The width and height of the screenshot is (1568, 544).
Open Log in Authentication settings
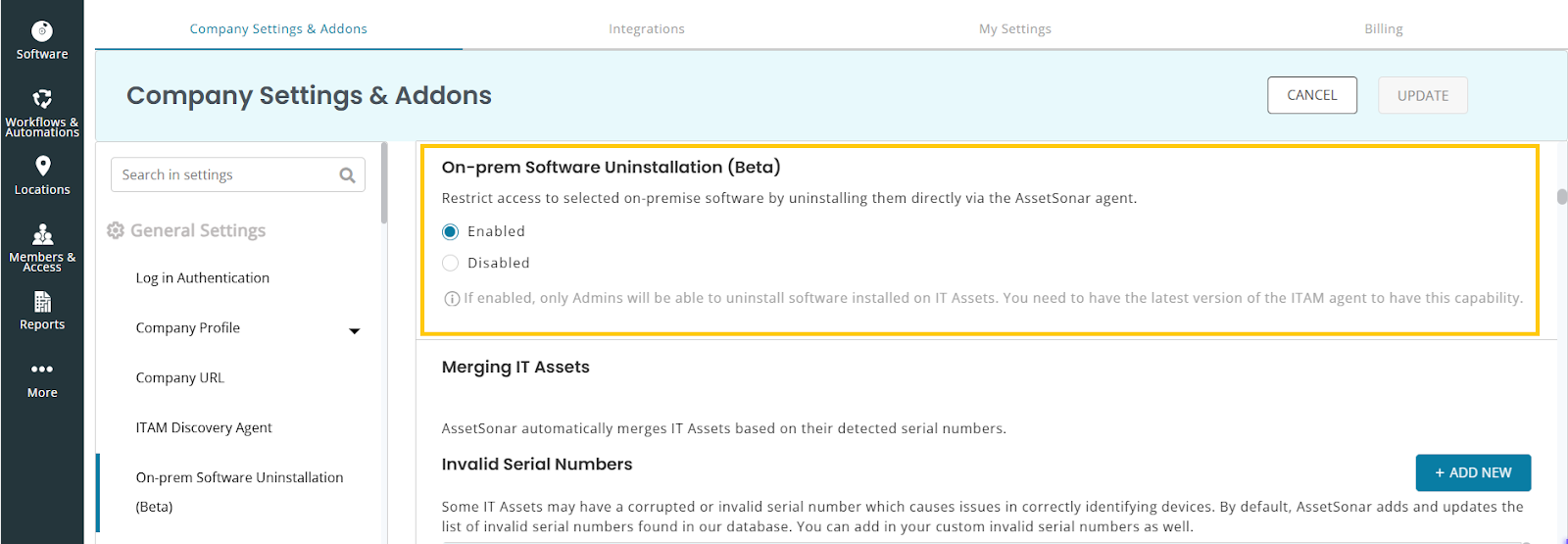[203, 278]
